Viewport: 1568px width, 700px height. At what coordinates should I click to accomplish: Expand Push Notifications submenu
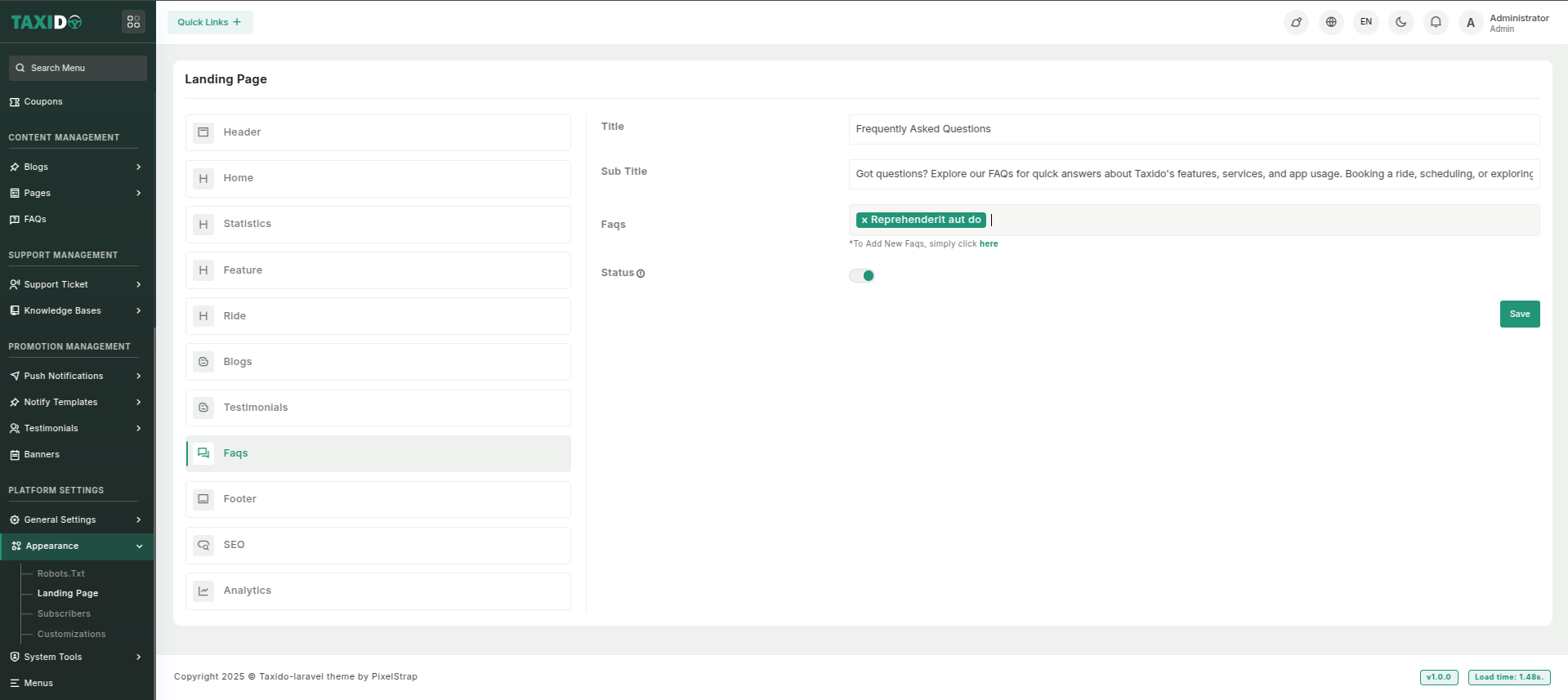click(75, 376)
